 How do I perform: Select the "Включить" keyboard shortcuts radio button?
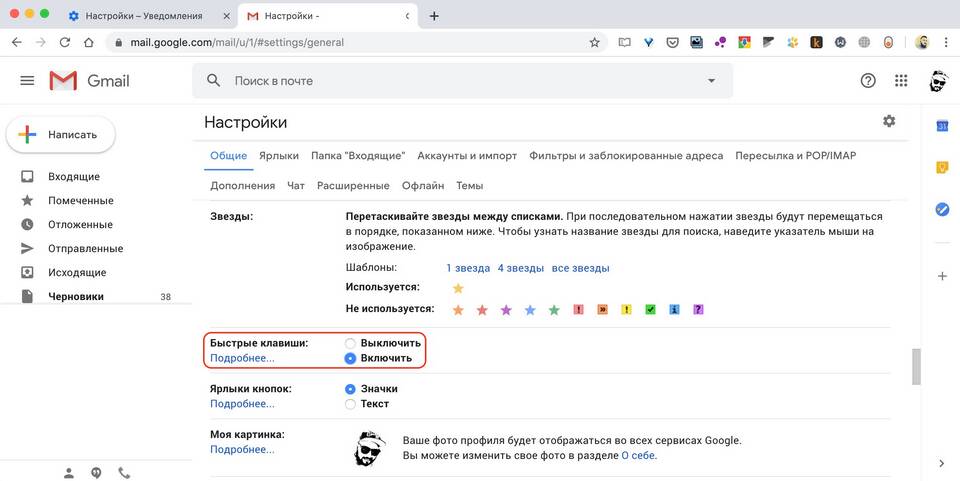tap(350, 358)
